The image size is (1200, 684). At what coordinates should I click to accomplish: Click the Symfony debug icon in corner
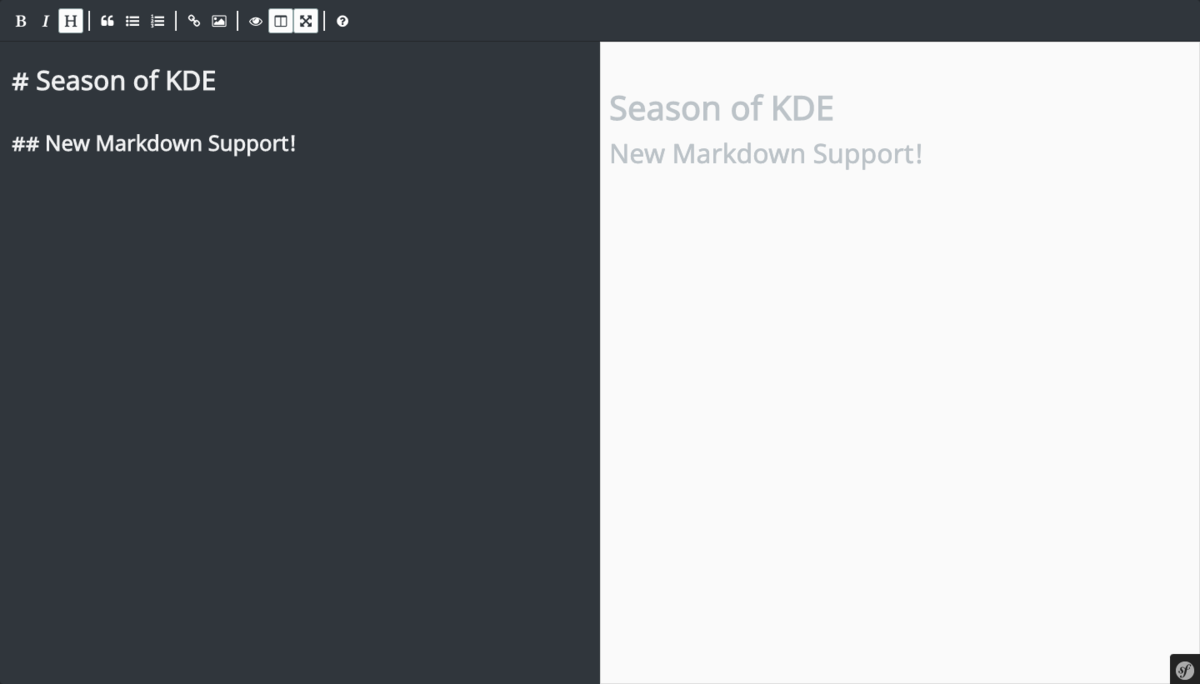point(1184,670)
